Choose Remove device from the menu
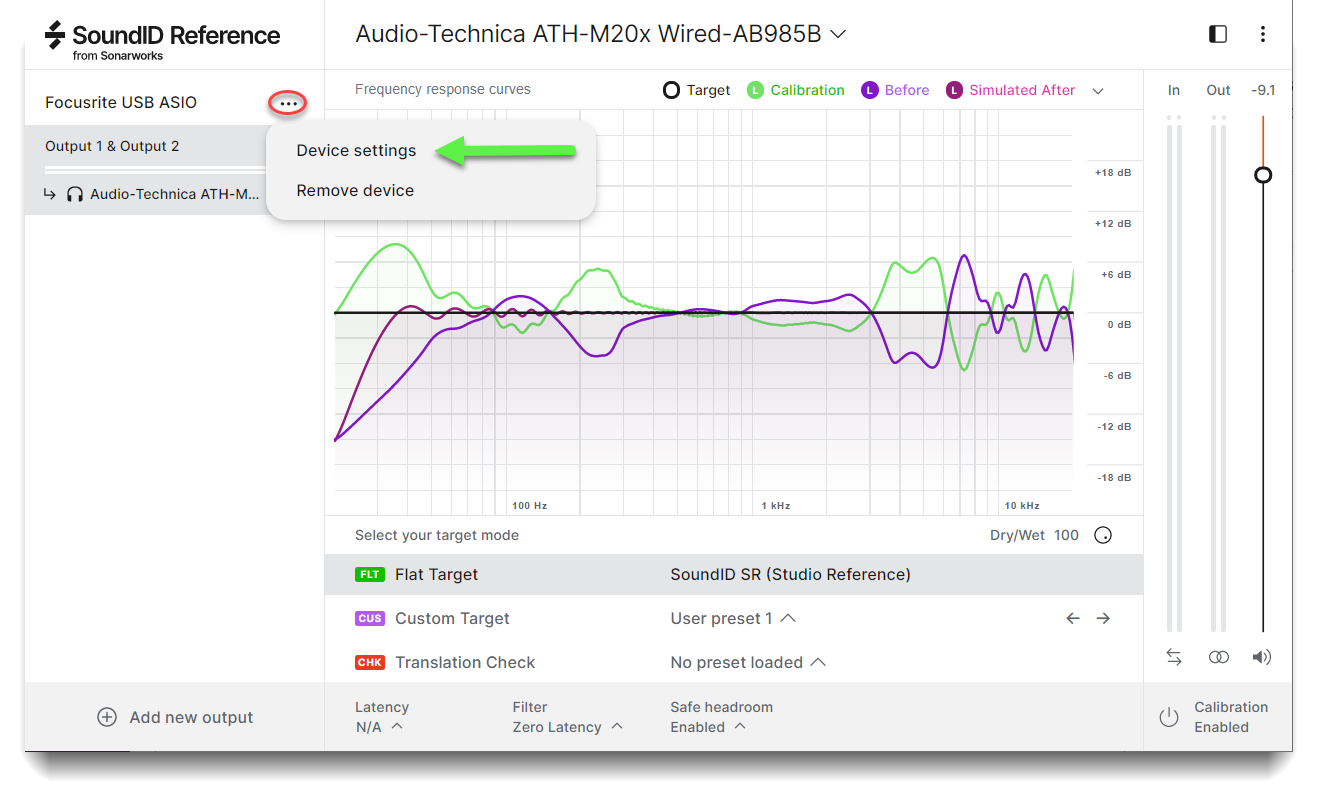 (355, 191)
